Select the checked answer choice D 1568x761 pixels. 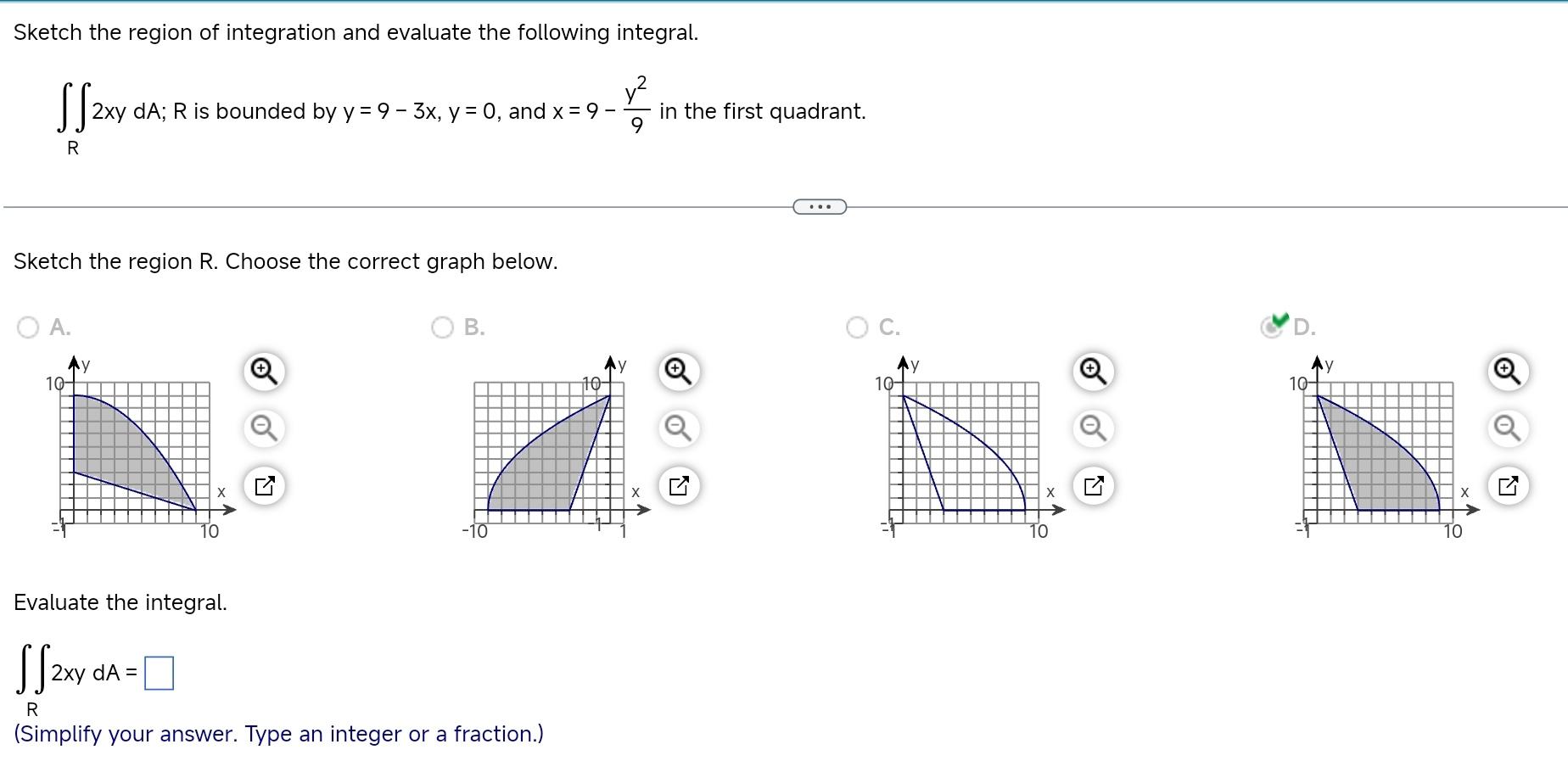1272,327
